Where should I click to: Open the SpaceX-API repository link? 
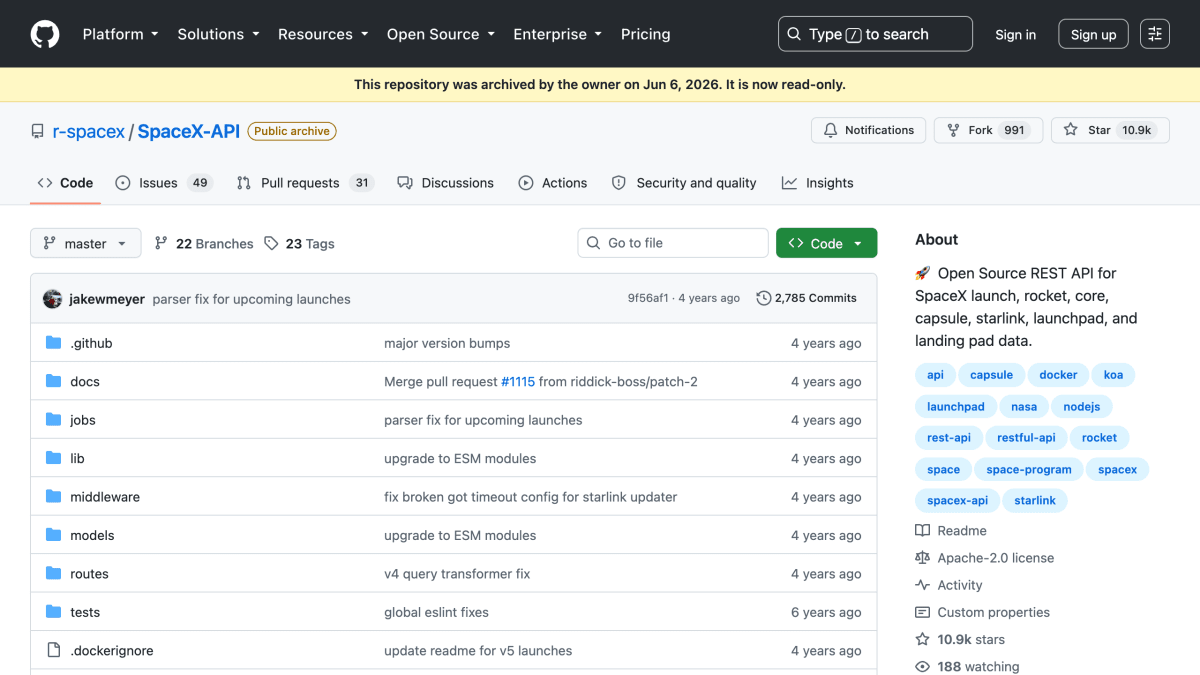[x=188, y=131]
